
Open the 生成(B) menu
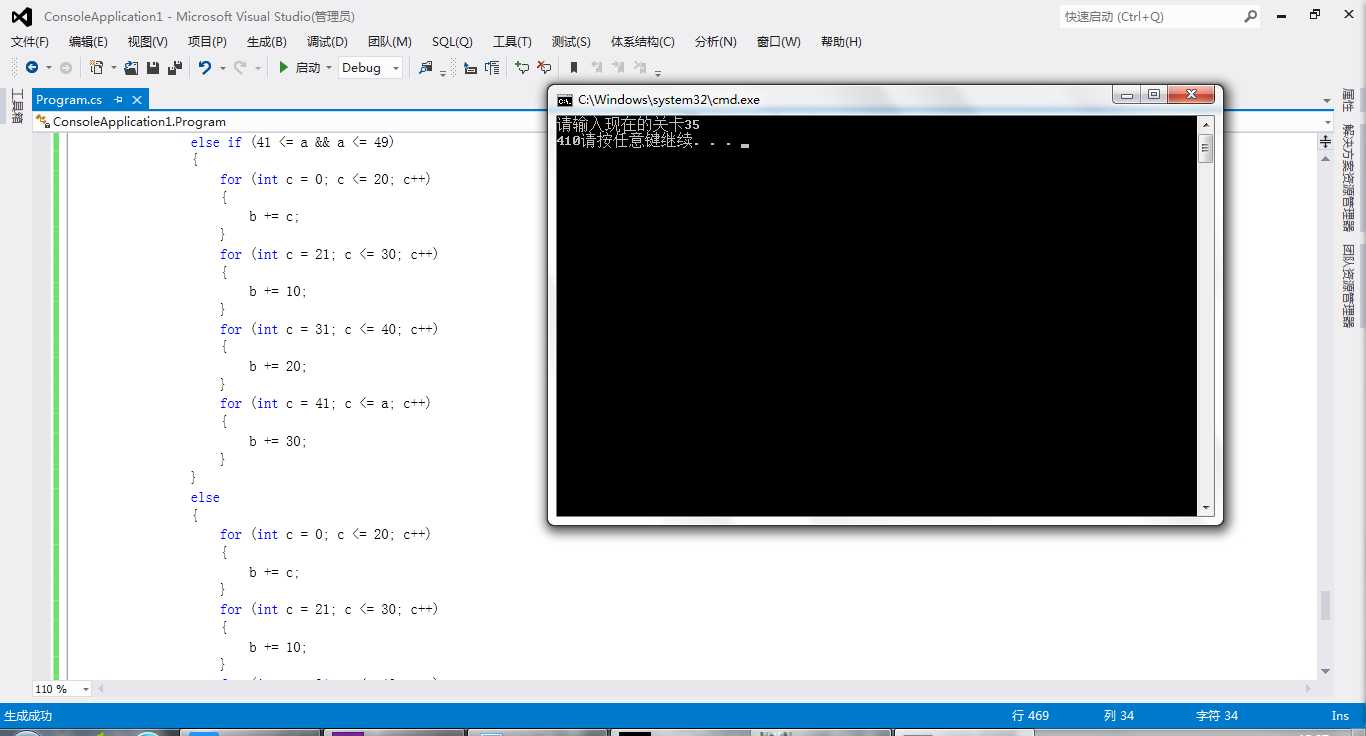coord(267,41)
